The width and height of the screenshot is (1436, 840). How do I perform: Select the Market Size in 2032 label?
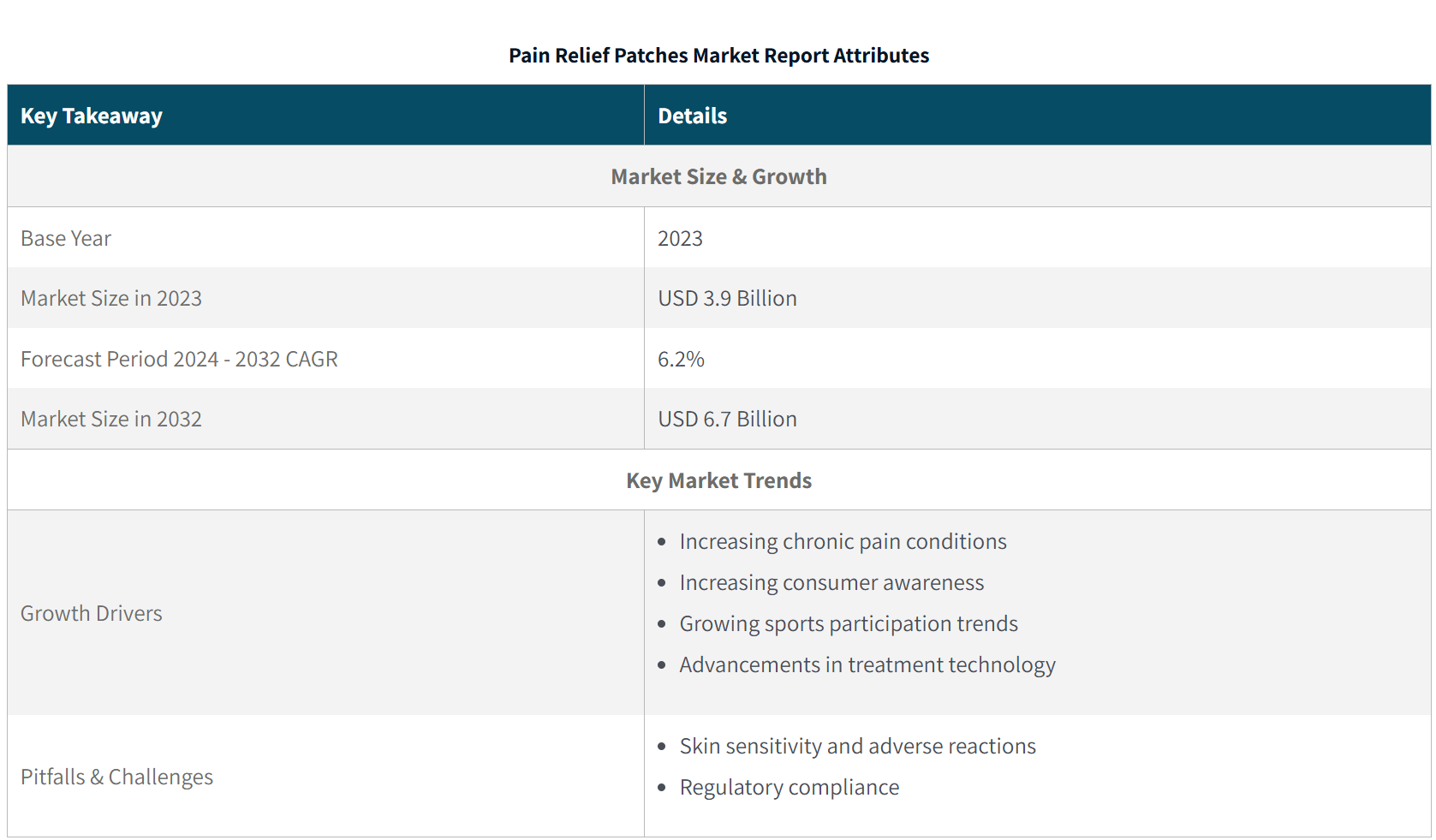(111, 420)
